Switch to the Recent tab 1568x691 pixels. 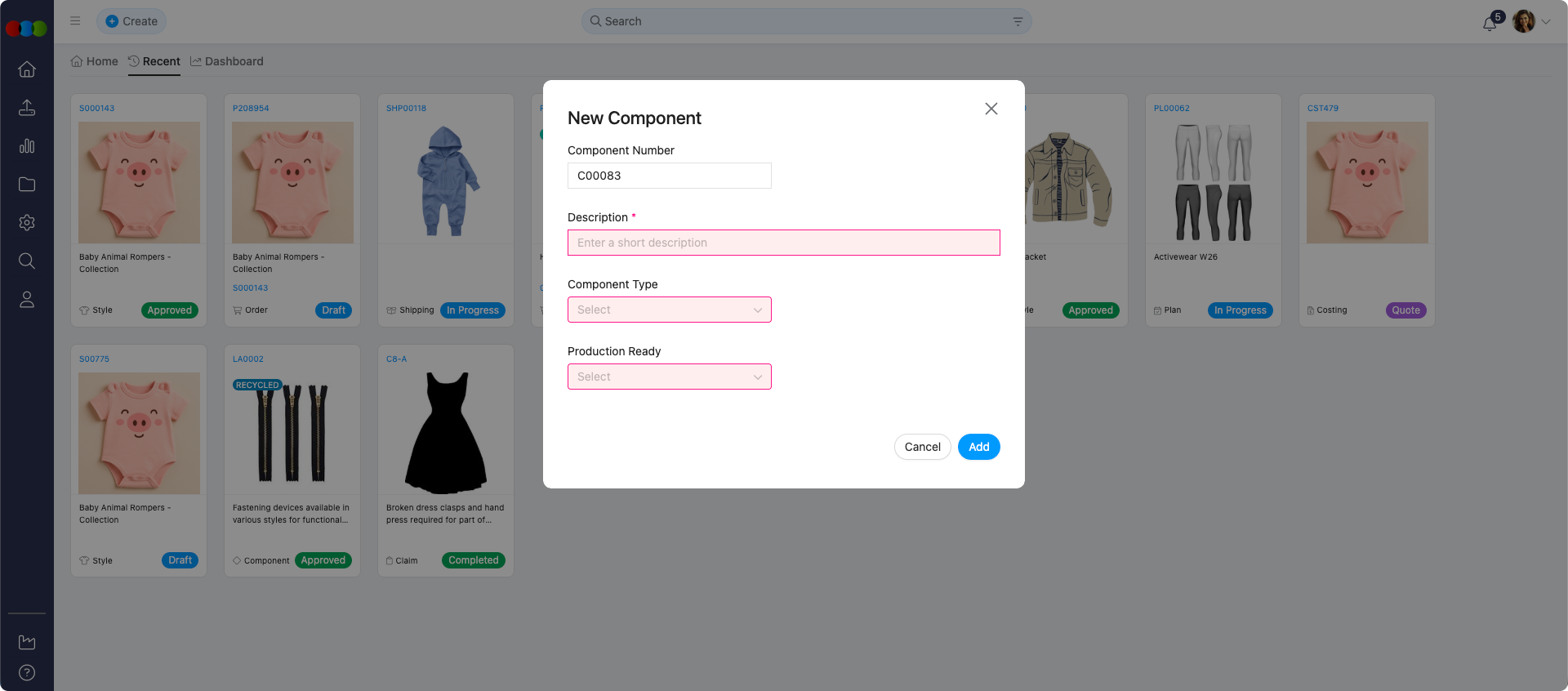(x=154, y=61)
